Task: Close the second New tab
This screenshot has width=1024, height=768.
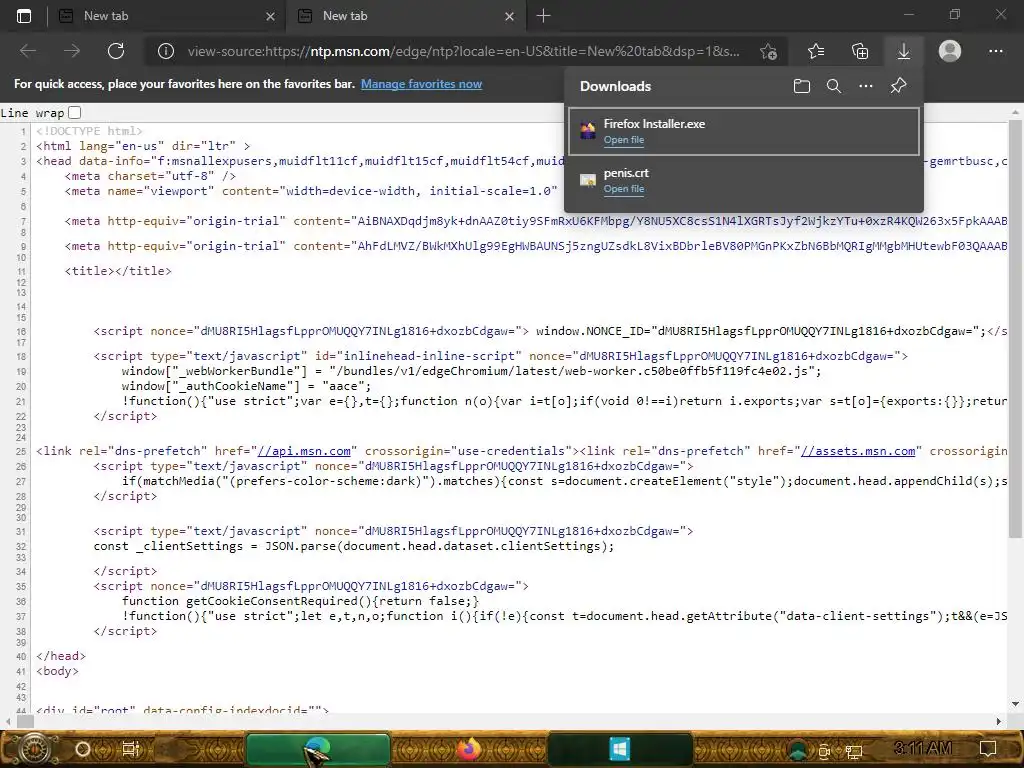Action: (509, 16)
